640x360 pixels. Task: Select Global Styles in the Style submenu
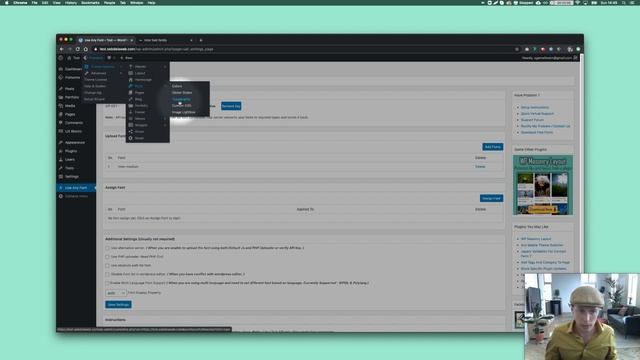pyautogui.click(x=182, y=93)
